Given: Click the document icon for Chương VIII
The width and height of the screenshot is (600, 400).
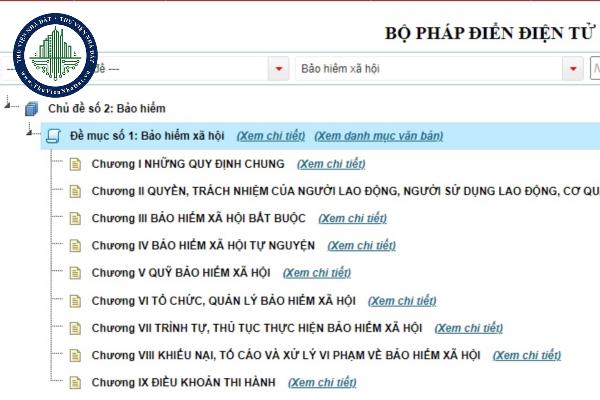Looking at the screenshot, I should click(x=75, y=356).
